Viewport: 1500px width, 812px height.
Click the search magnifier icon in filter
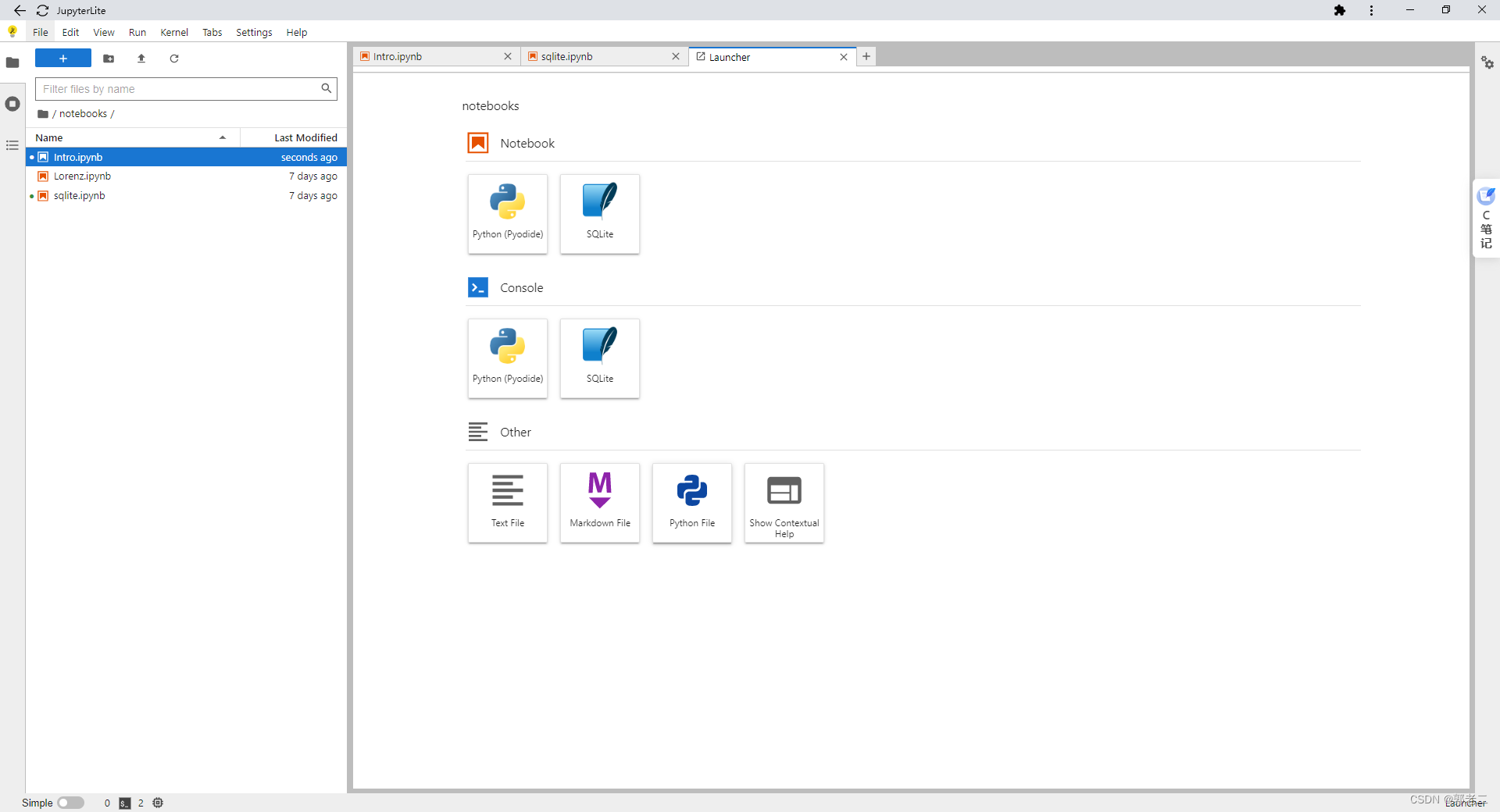click(x=327, y=88)
